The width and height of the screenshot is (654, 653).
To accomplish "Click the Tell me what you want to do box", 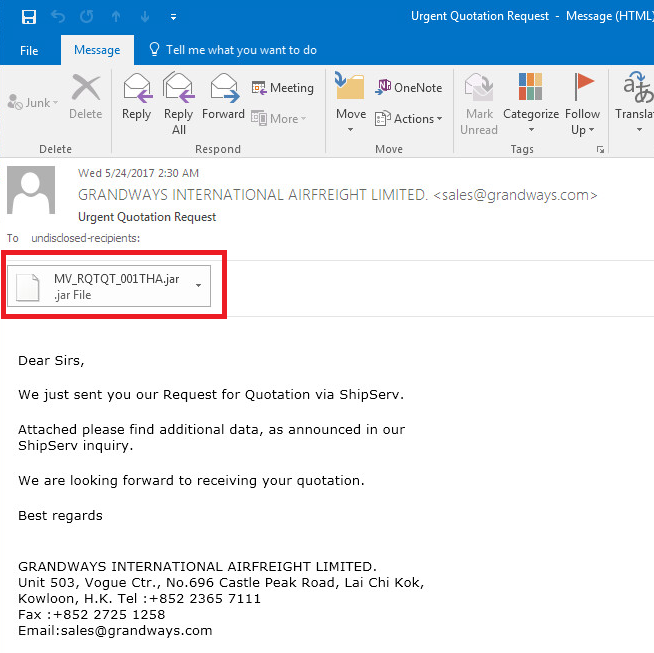I will click(x=233, y=50).
